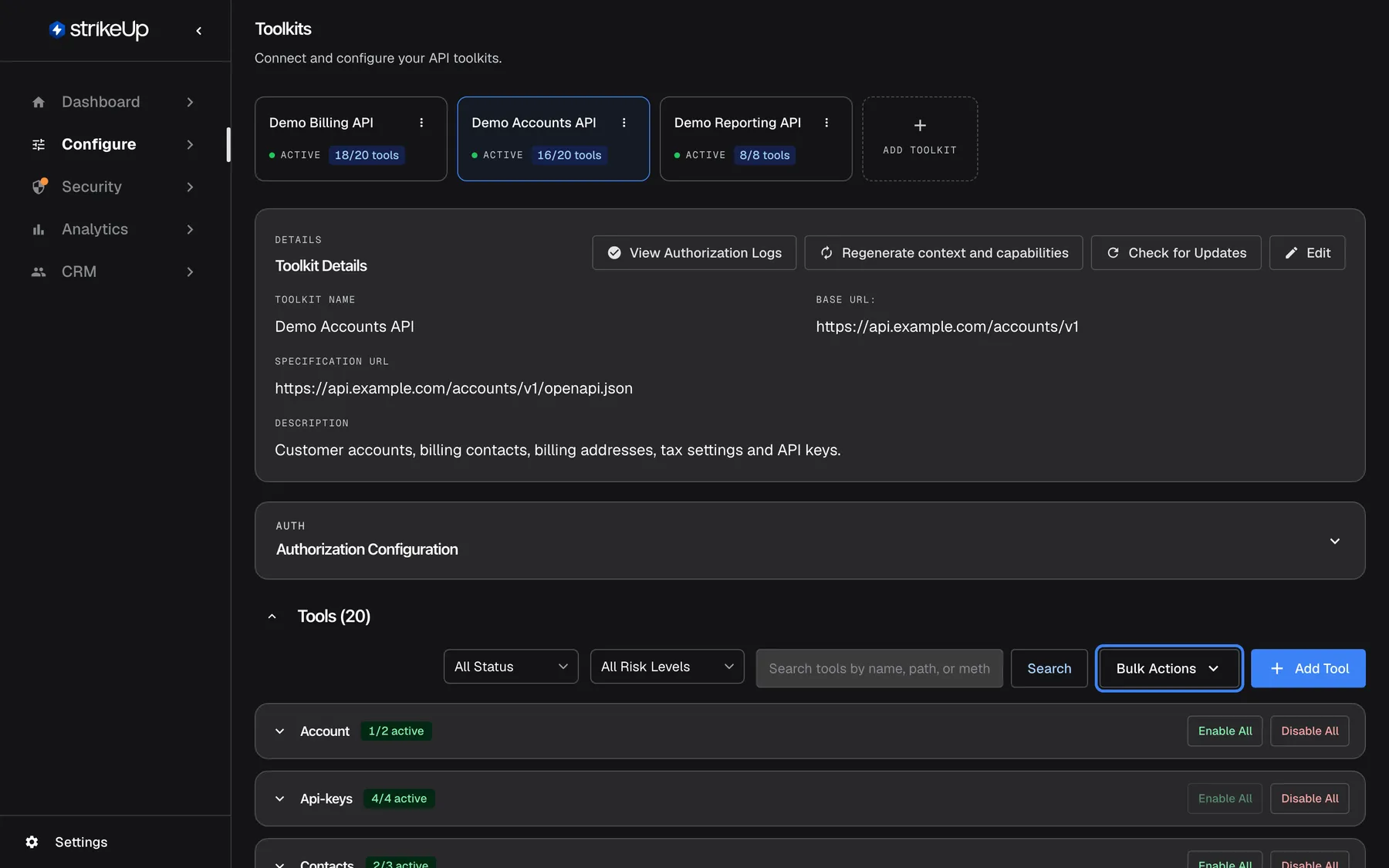This screenshot has width=1389, height=868.
Task: Expand the Analytics menu chevron
Action: click(190, 229)
